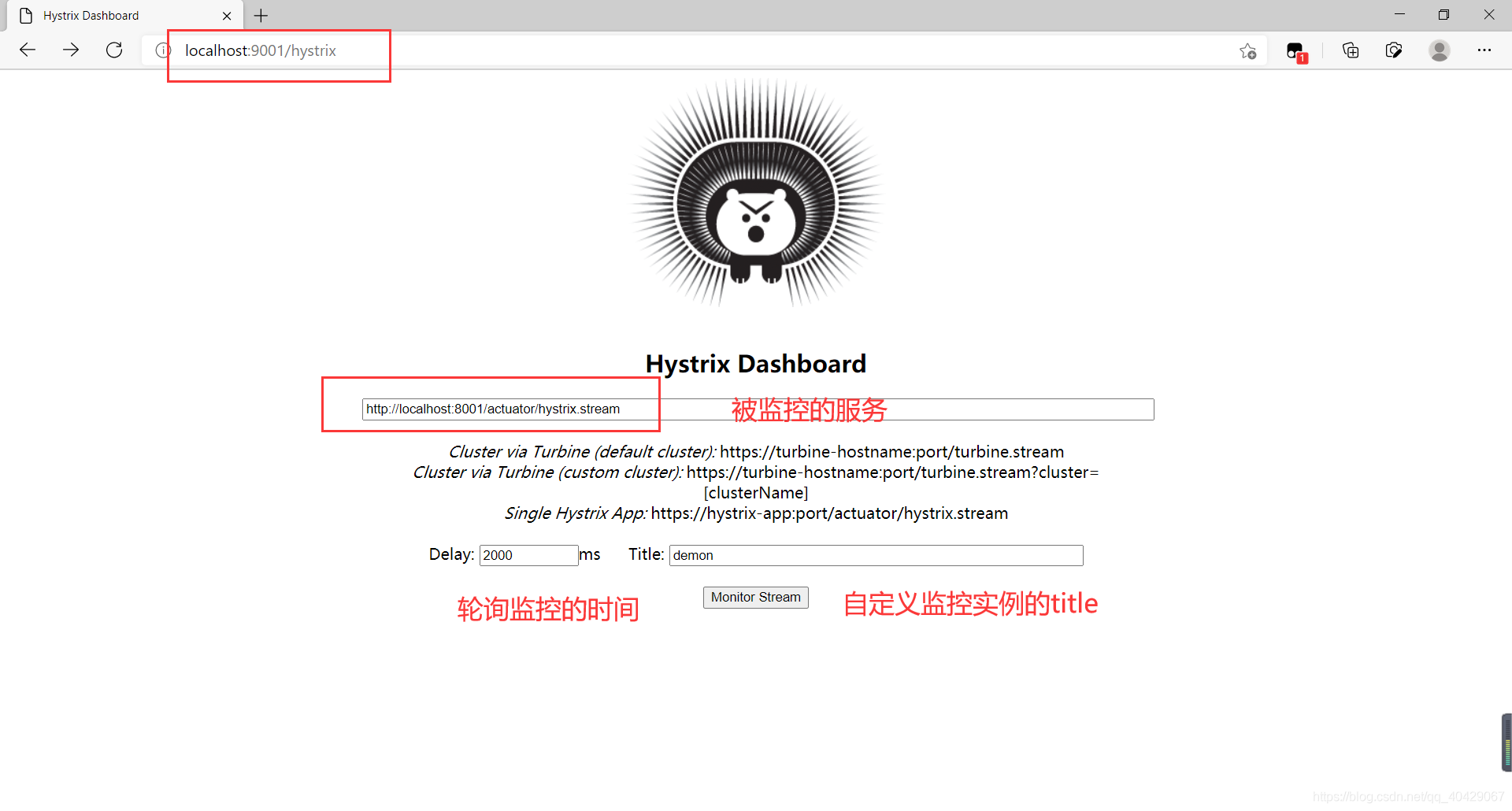This screenshot has width=1512, height=811.
Task: Click the vertical scrollbar thumb
Action: click(1505, 741)
